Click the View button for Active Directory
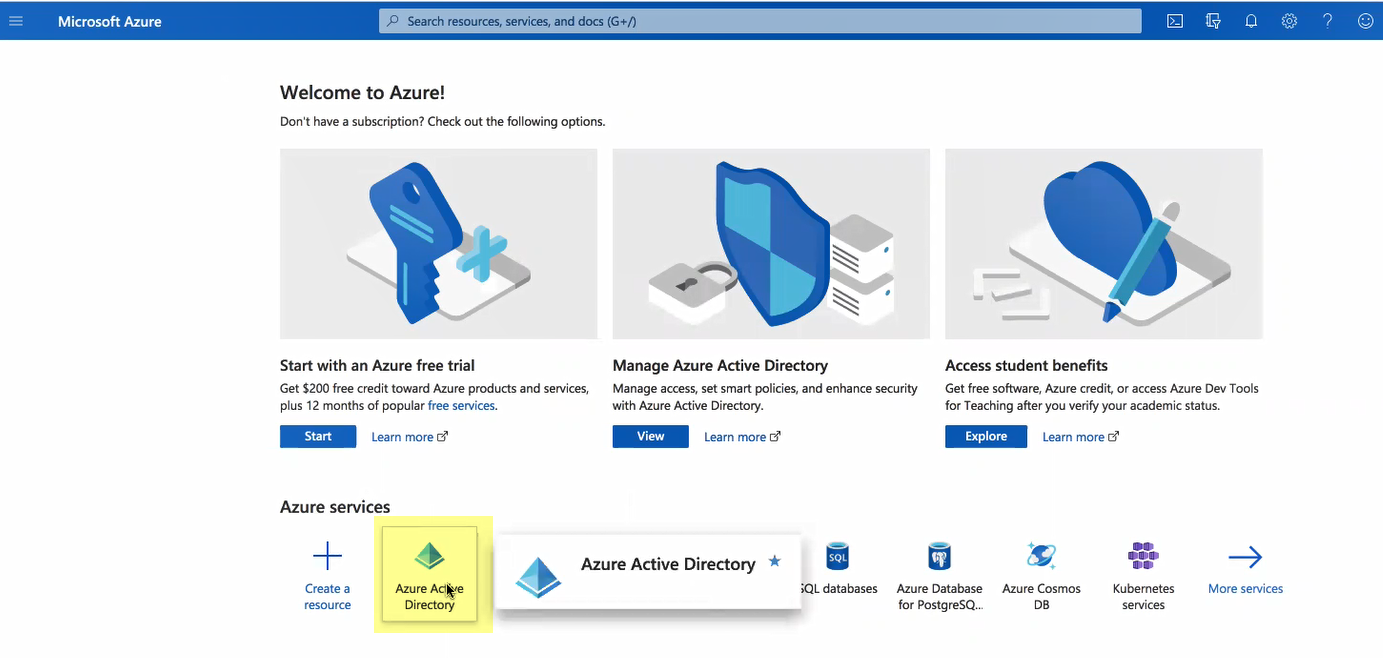Screen dimensions: 1383x658 (x=650, y=436)
